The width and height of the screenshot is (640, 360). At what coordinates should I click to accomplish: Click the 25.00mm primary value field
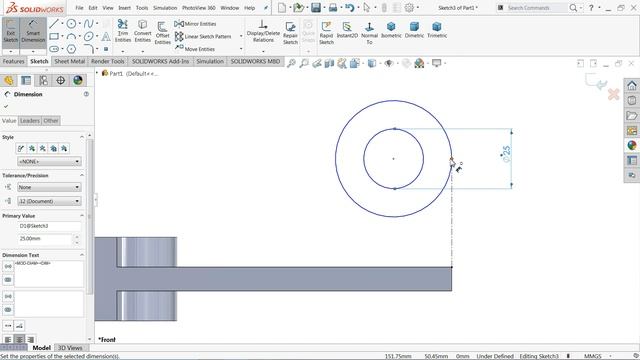[x=46, y=239]
